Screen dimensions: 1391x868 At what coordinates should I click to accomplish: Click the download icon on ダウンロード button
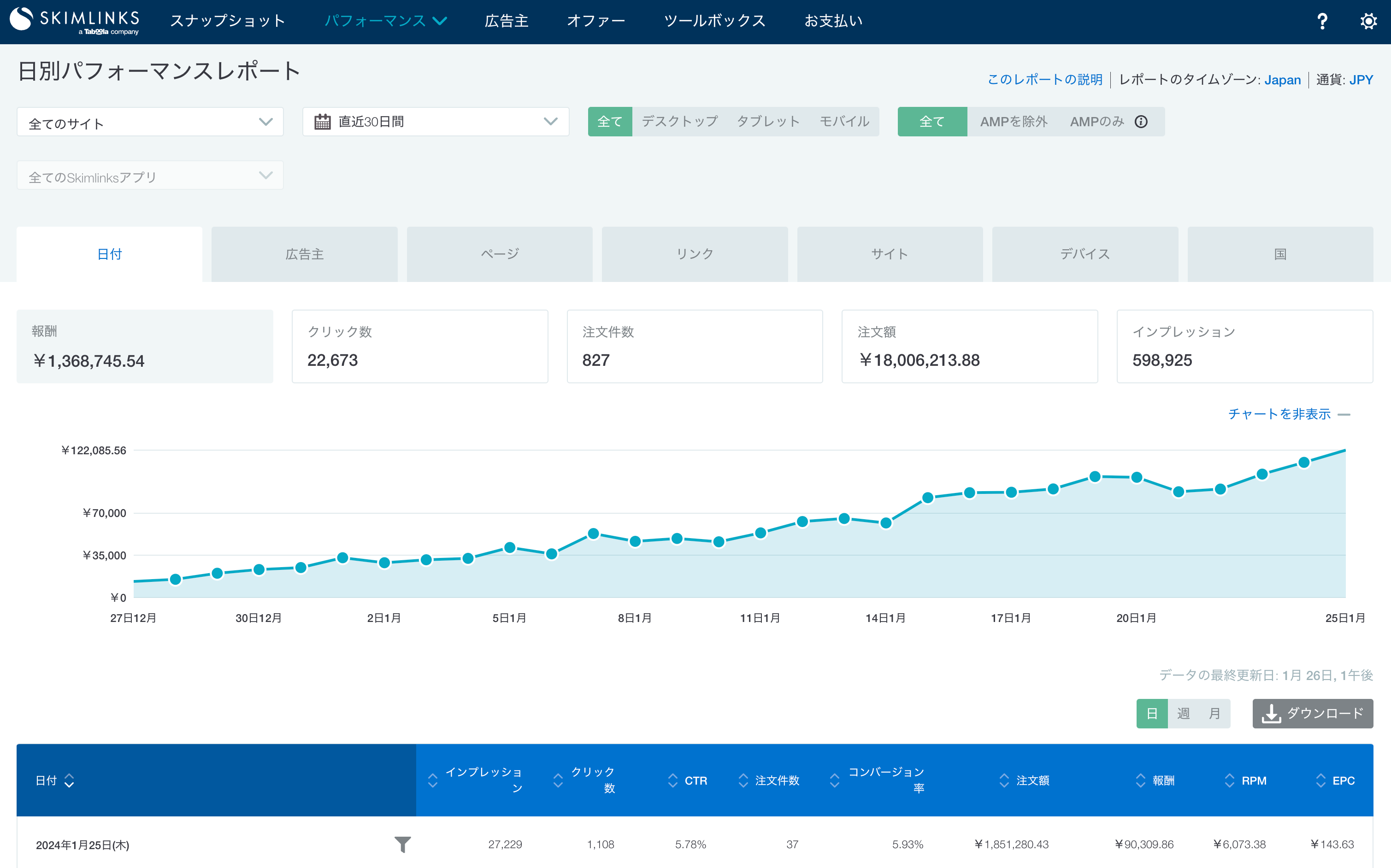click(x=1273, y=714)
